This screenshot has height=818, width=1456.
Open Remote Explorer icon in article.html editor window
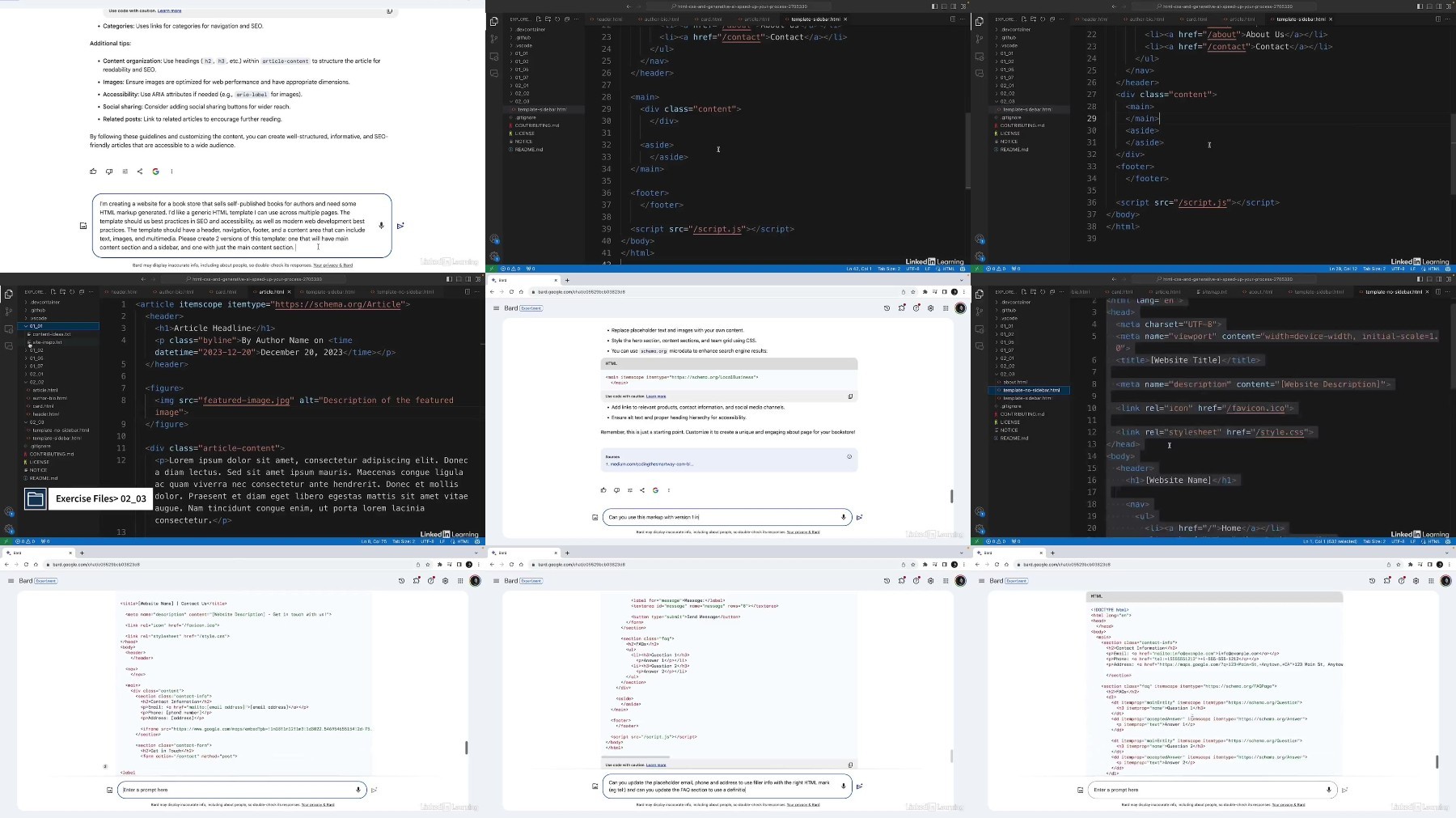(9, 328)
